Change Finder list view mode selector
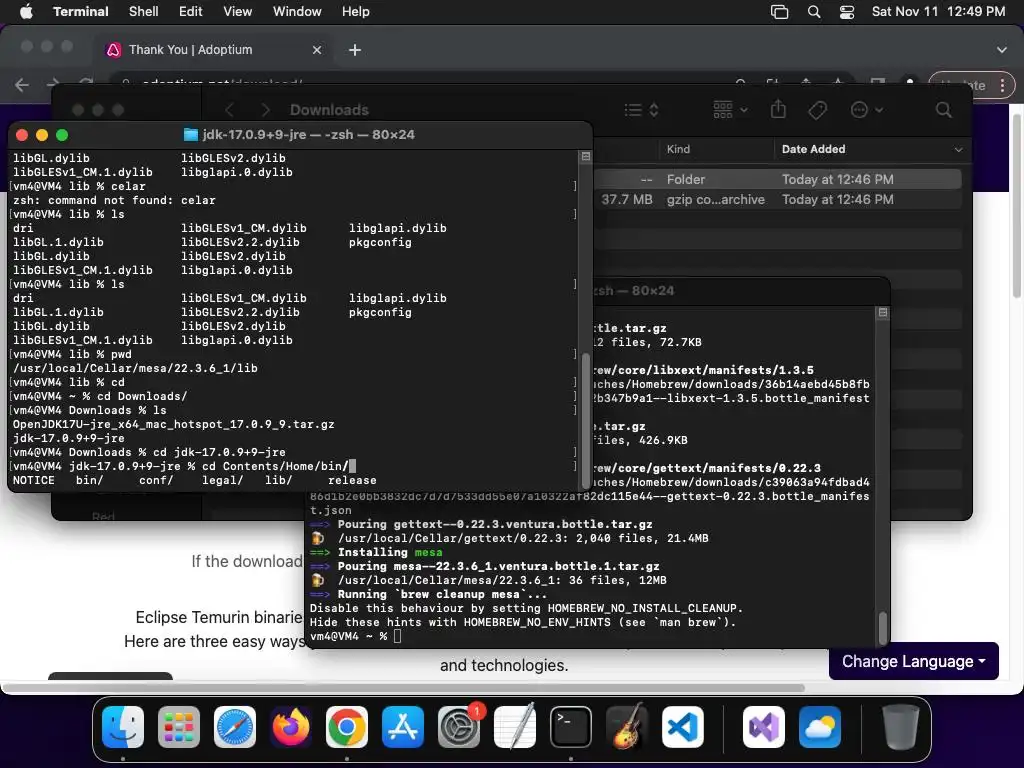 point(641,110)
